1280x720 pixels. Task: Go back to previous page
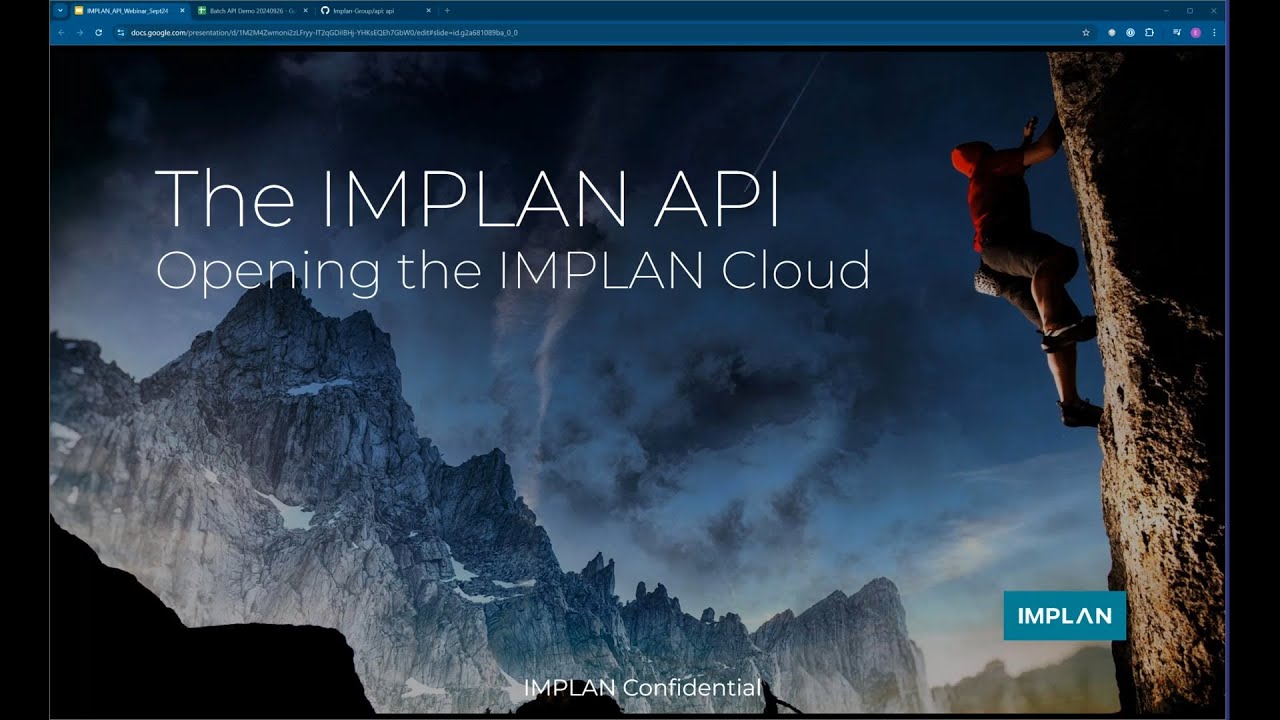[x=61, y=32]
